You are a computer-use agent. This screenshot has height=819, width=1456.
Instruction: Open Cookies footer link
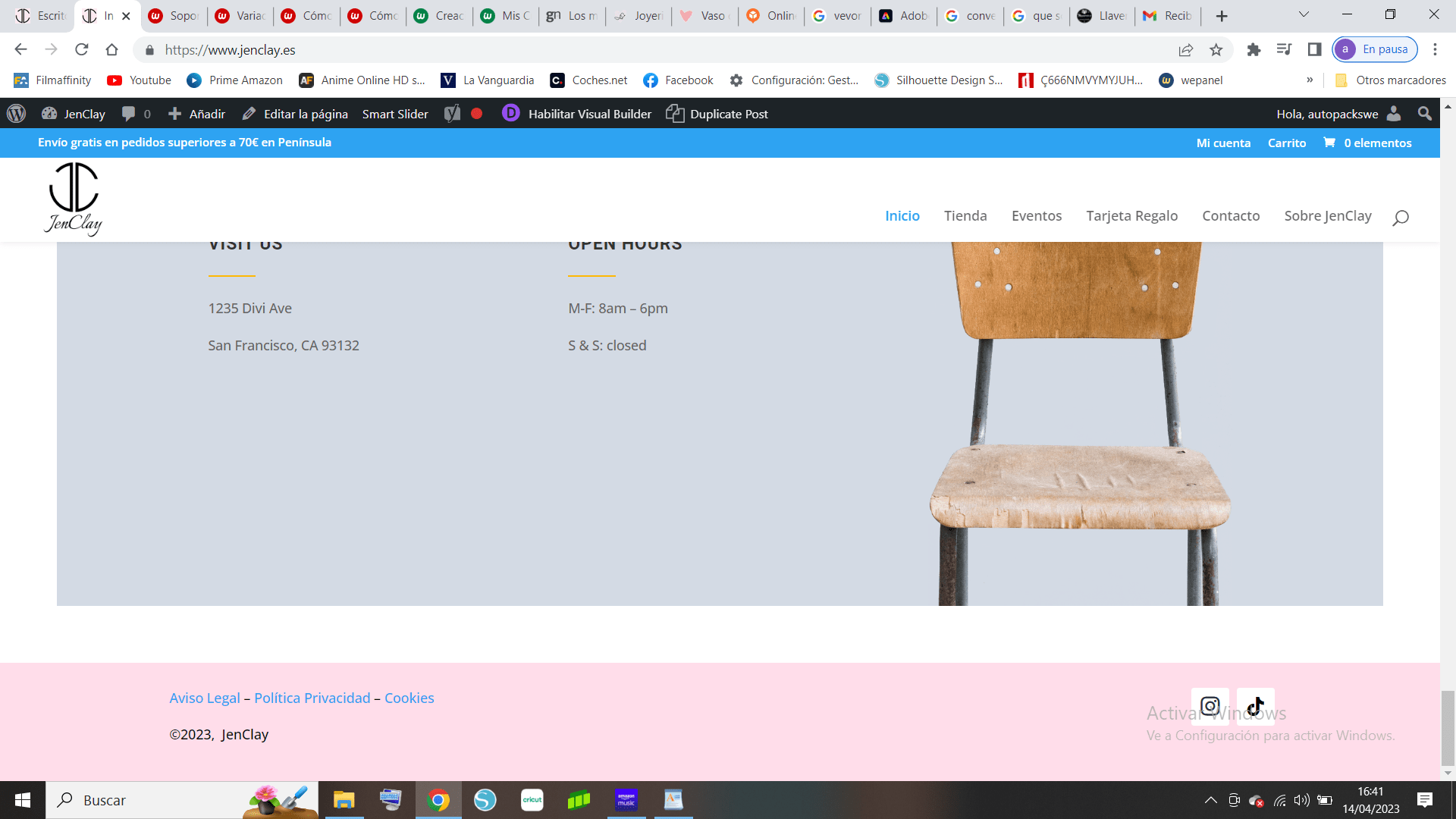coord(409,698)
